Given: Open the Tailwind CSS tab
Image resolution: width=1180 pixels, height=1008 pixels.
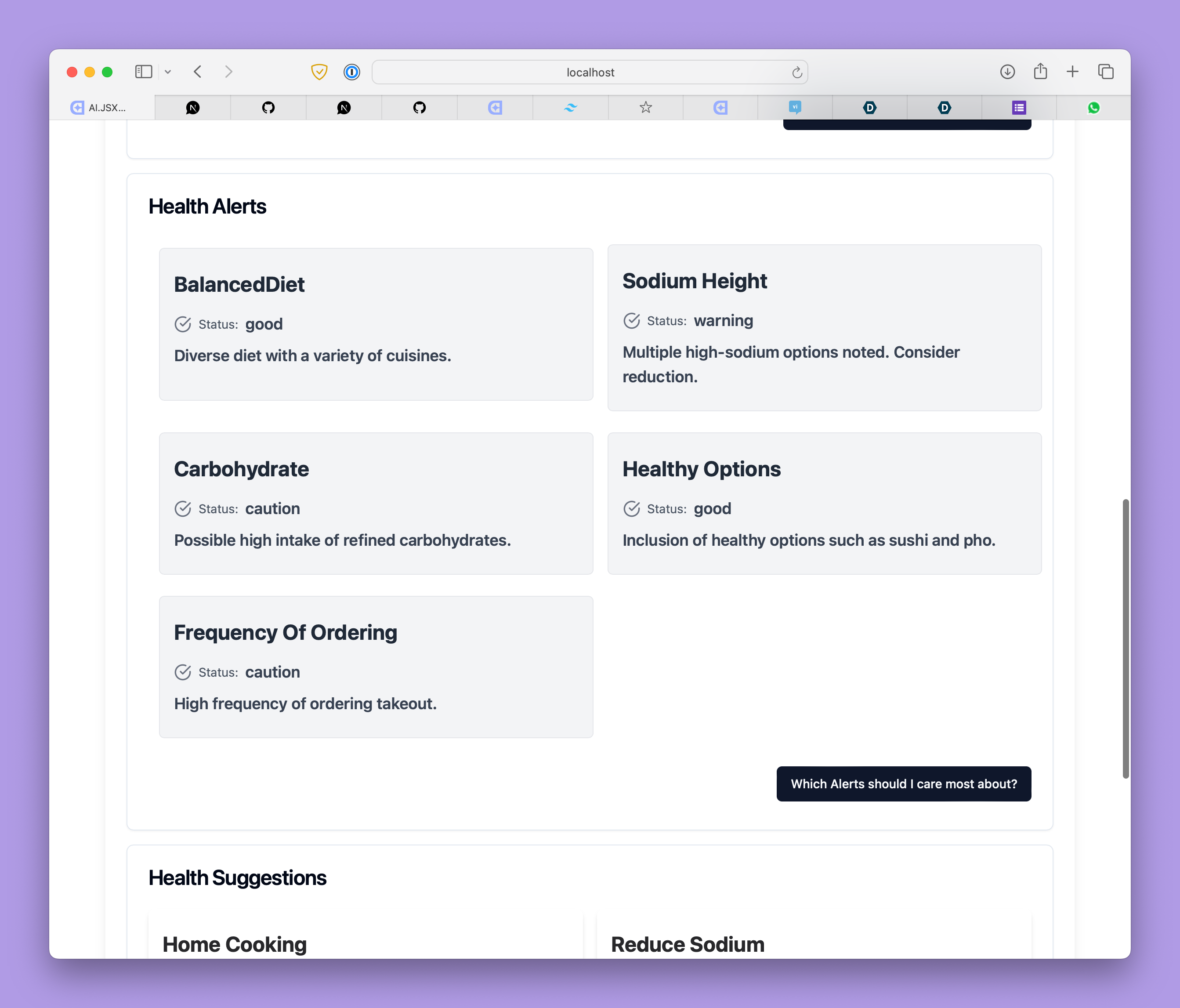Looking at the screenshot, I should (x=570, y=108).
